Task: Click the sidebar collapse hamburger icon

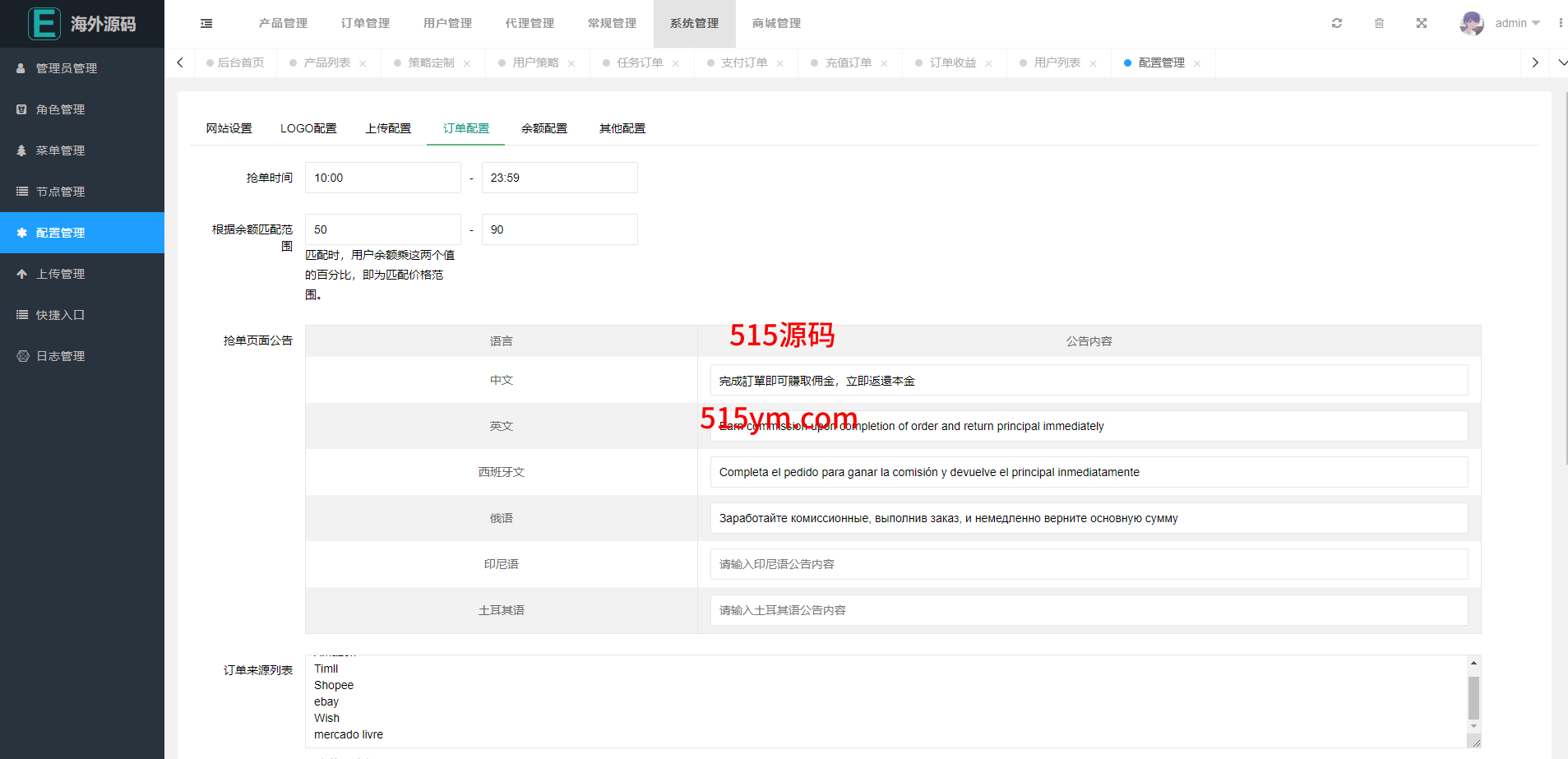Action: click(x=206, y=24)
